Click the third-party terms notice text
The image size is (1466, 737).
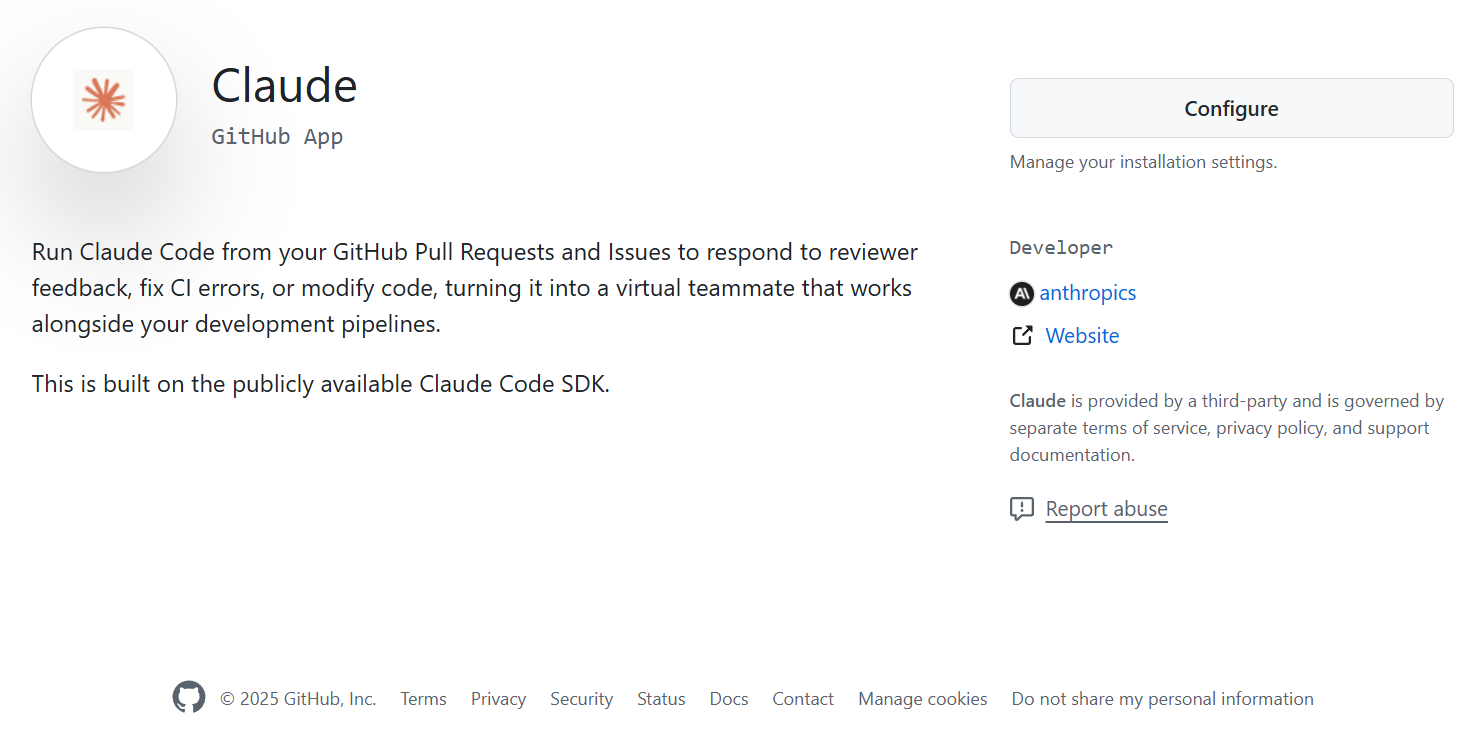click(x=1227, y=428)
